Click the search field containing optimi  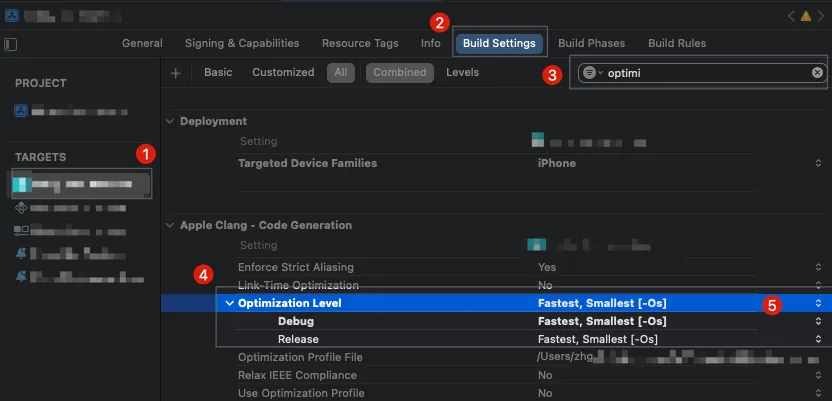click(705, 73)
